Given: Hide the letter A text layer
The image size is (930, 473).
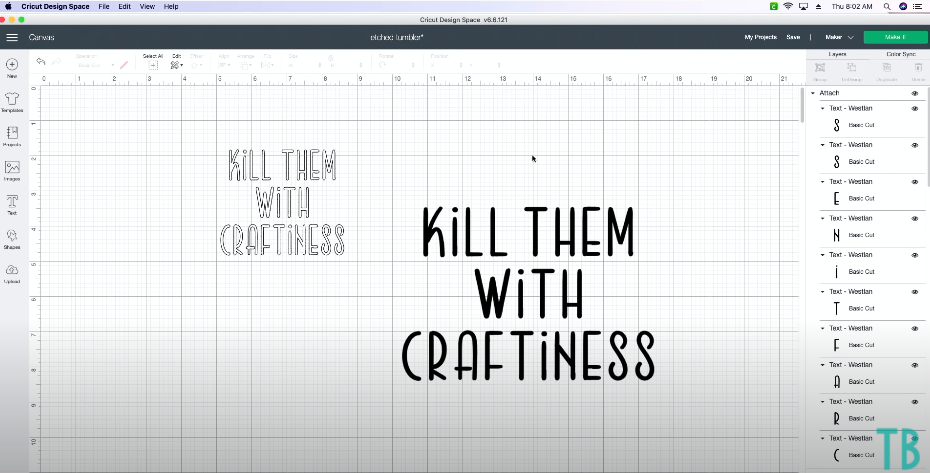Looking at the screenshot, I should pos(915,365).
